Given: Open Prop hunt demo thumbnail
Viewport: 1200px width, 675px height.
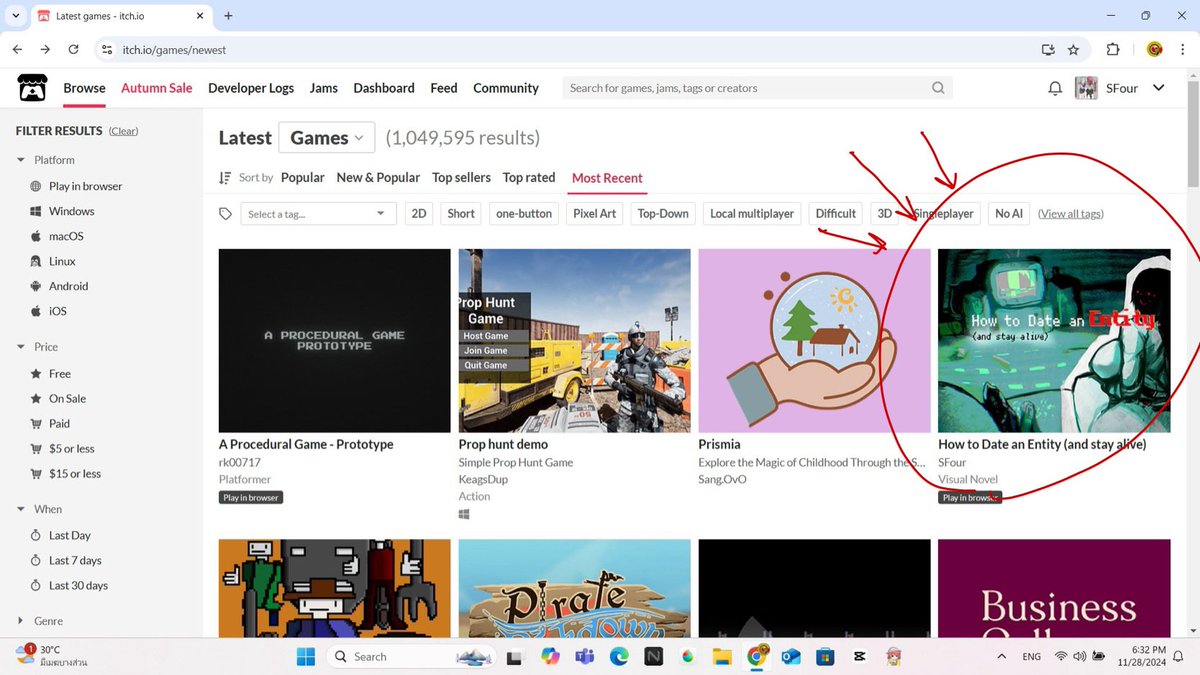Looking at the screenshot, I should click(x=574, y=340).
